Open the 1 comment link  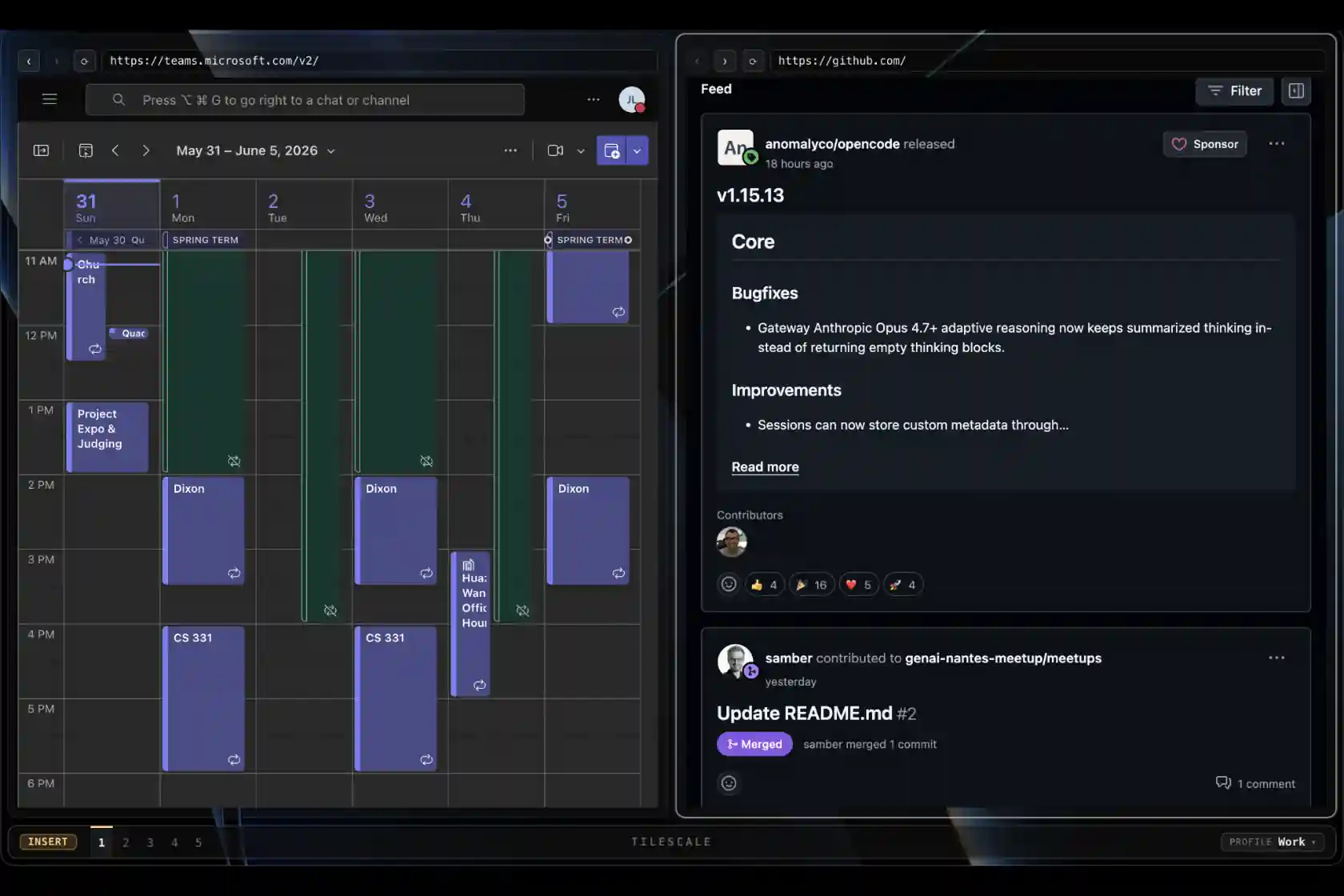coord(1255,783)
